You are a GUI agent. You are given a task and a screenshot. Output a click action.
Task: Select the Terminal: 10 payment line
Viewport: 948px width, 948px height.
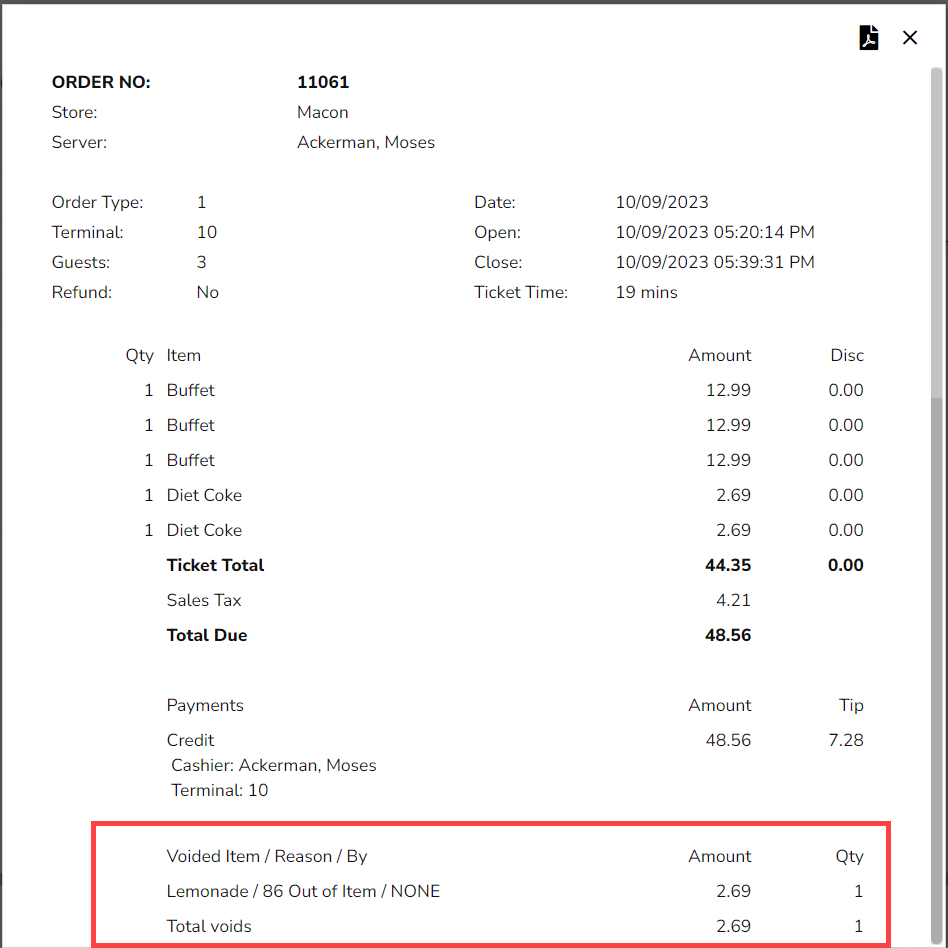tap(219, 790)
